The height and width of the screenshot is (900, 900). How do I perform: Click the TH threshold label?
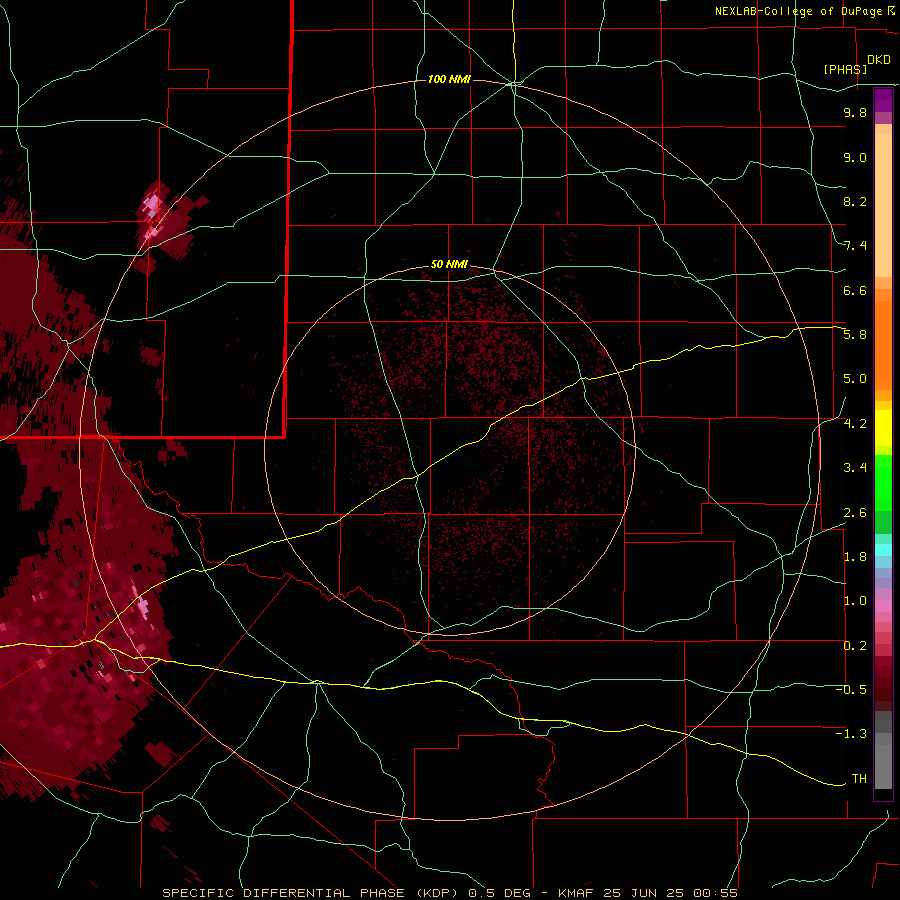[859, 779]
